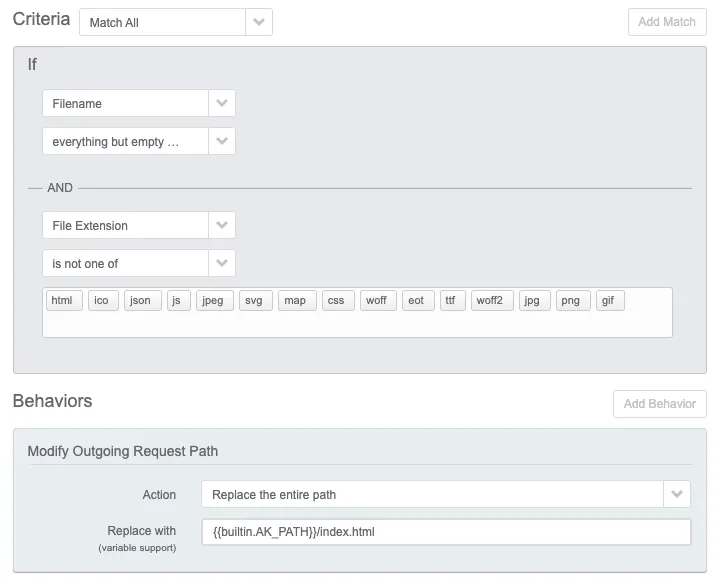Open the 'is not one of' operator dropdown
The width and height of the screenshot is (722, 587).
(138, 263)
